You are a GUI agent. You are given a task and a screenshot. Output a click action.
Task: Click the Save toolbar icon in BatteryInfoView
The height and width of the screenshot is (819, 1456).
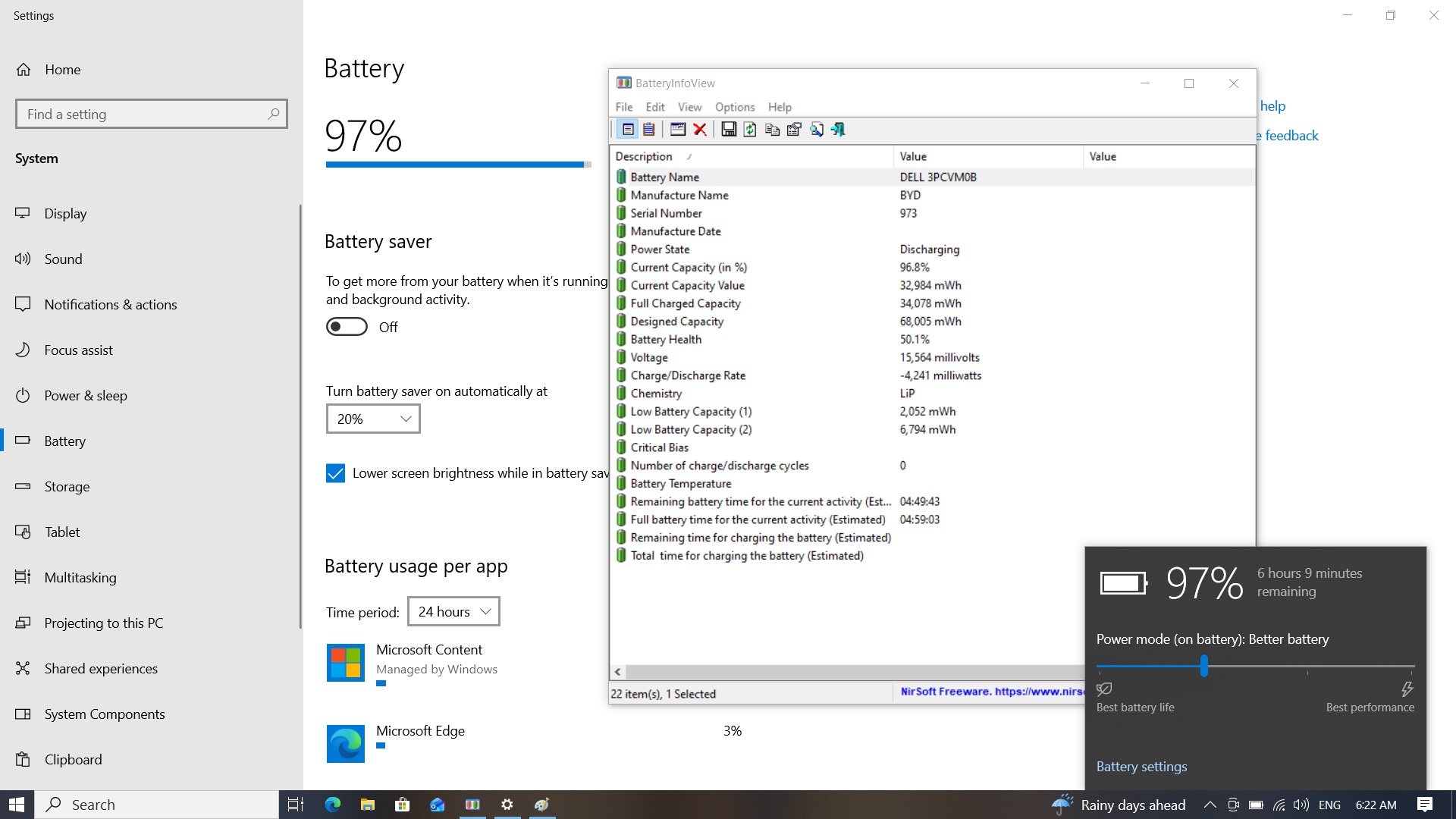point(728,129)
